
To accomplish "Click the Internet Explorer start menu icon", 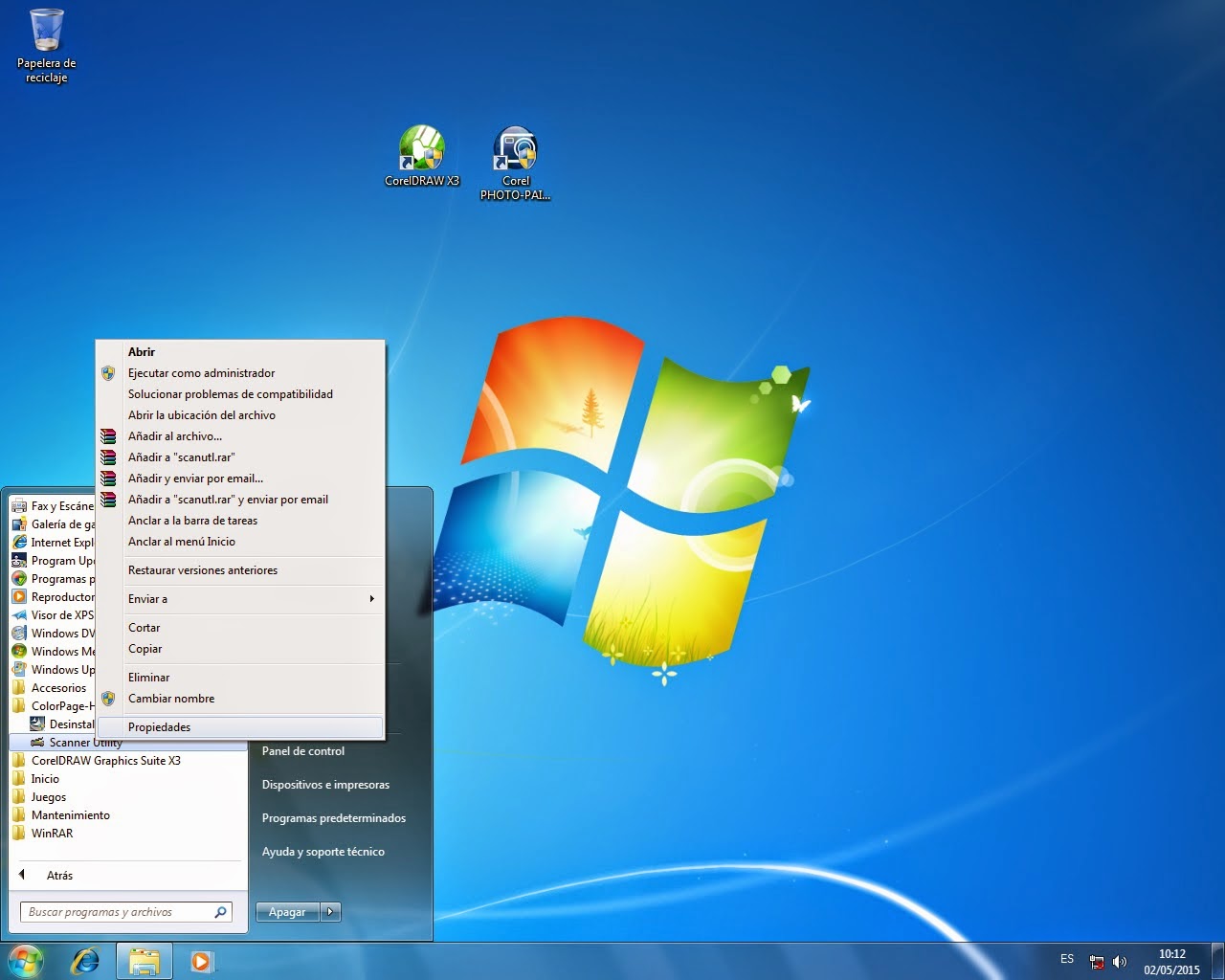I will click(x=19, y=542).
